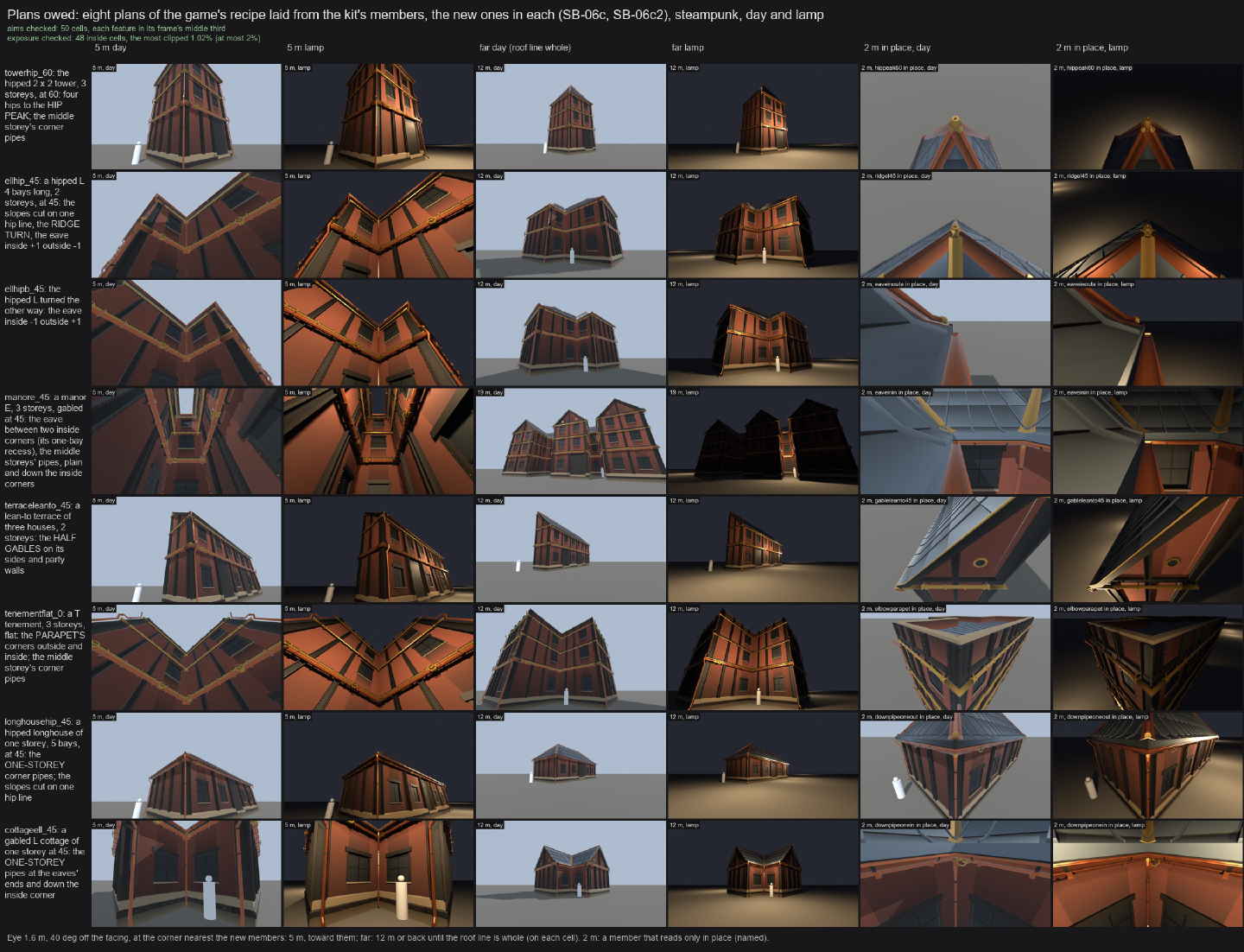The image size is (1244, 952).
Task: Open the ellhipb_45 5 m day render
Action: [x=187, y=333]
